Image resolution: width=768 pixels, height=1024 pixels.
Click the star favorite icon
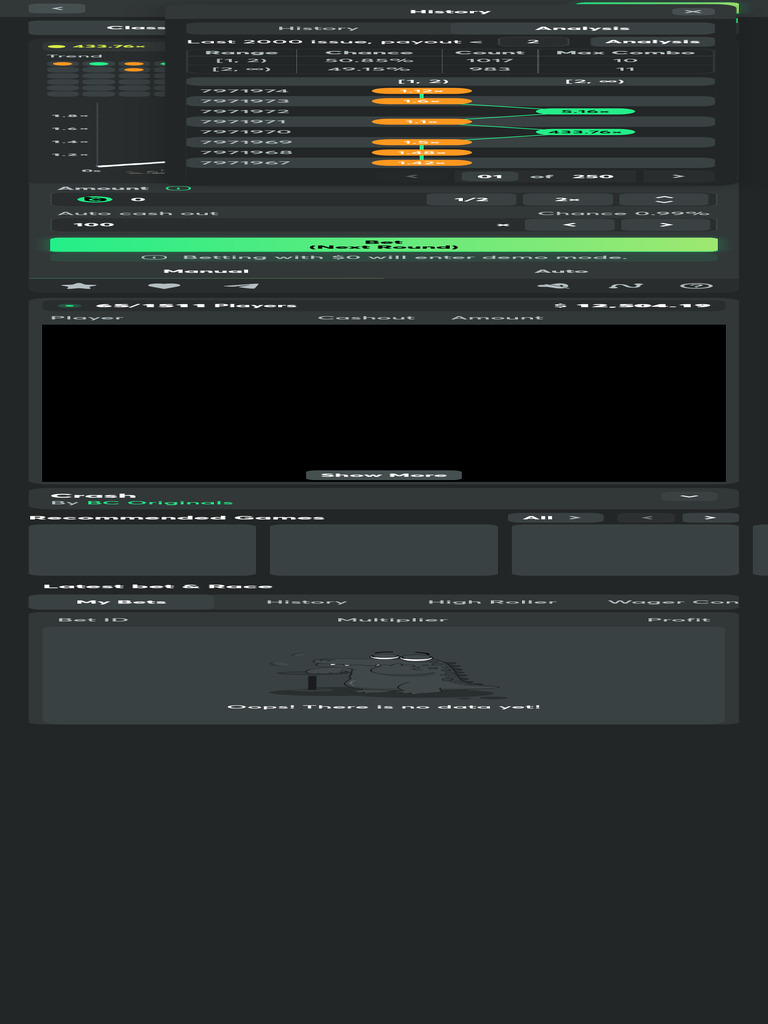tap(79, 286)
